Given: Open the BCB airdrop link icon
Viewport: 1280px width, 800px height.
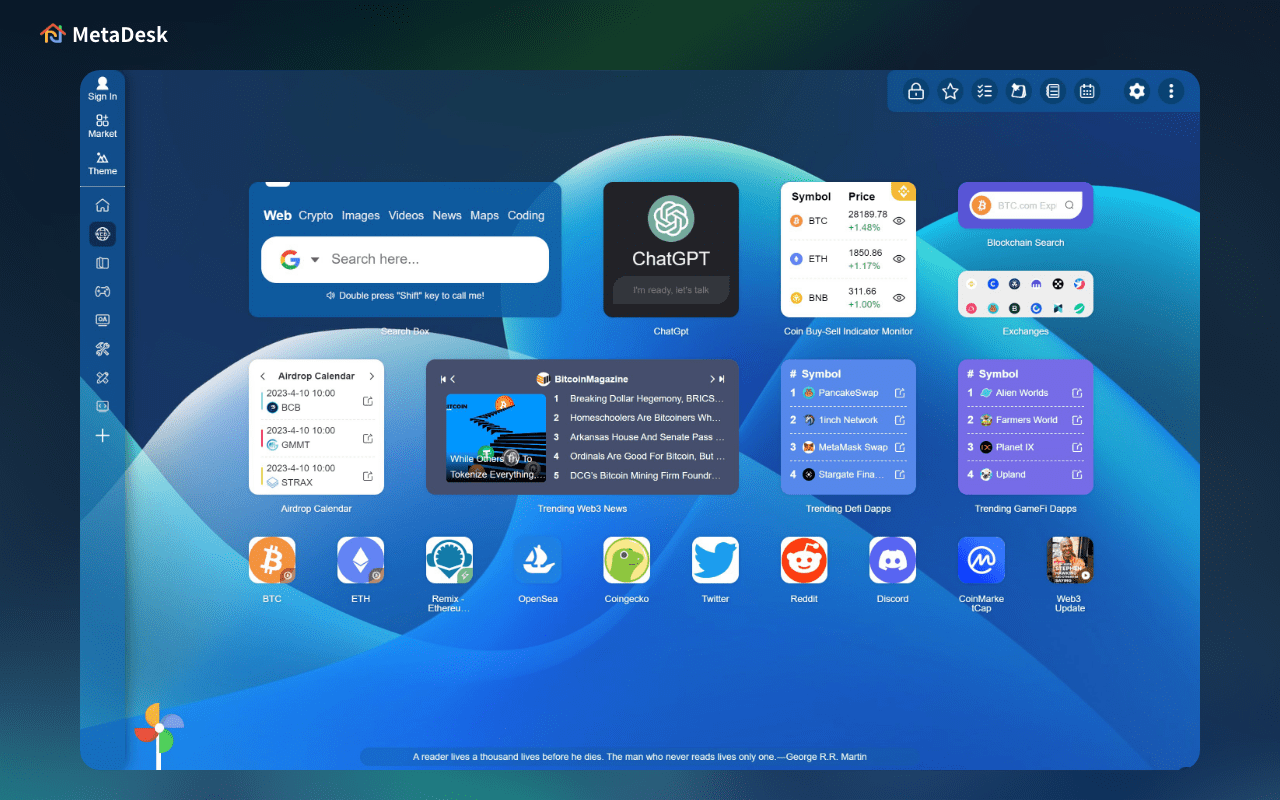Looking at the screenshot, I should tap(368, 401).
